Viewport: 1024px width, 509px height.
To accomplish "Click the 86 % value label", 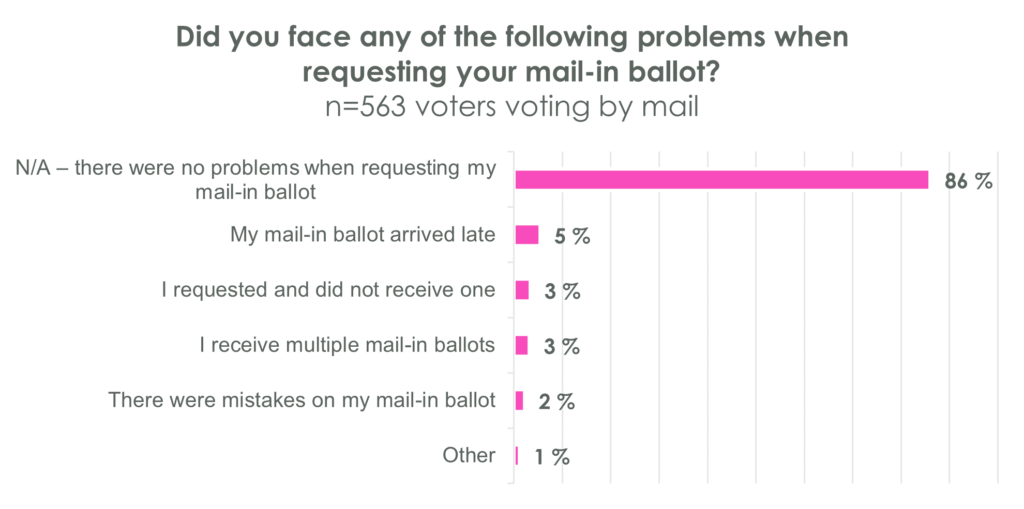I will coord(969,181).
